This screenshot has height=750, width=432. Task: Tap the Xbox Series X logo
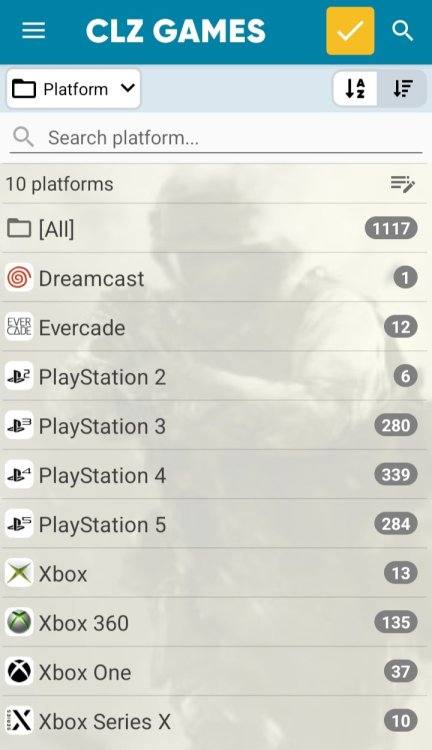tap(19, 720)
